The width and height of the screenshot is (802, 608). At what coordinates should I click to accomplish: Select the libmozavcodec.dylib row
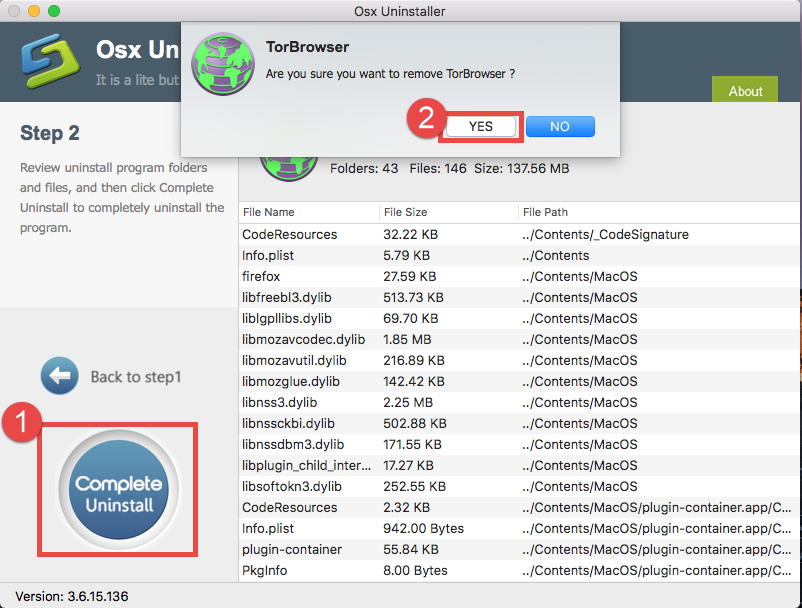point(519,339)
